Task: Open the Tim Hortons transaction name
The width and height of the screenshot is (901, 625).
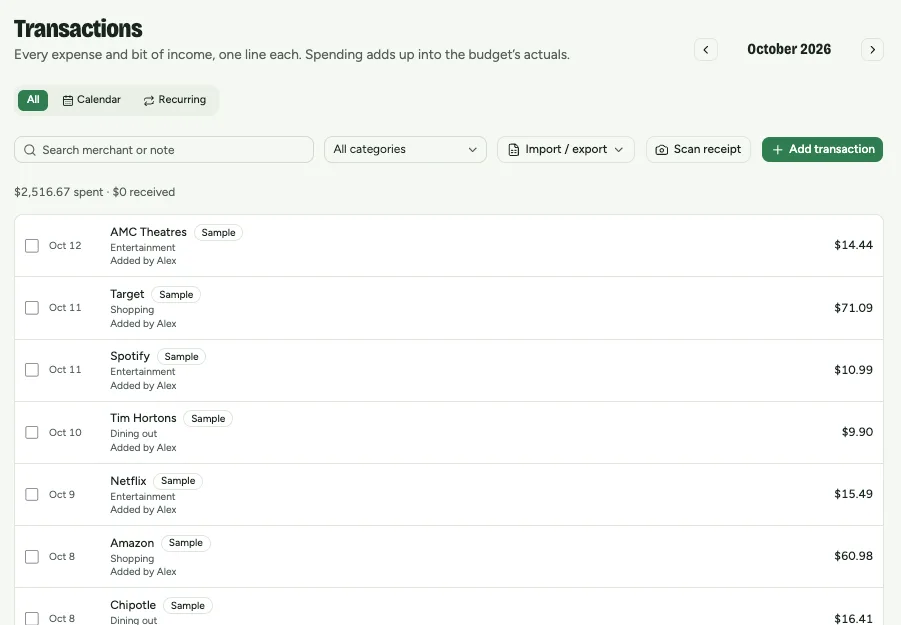Action: [143, 418]
